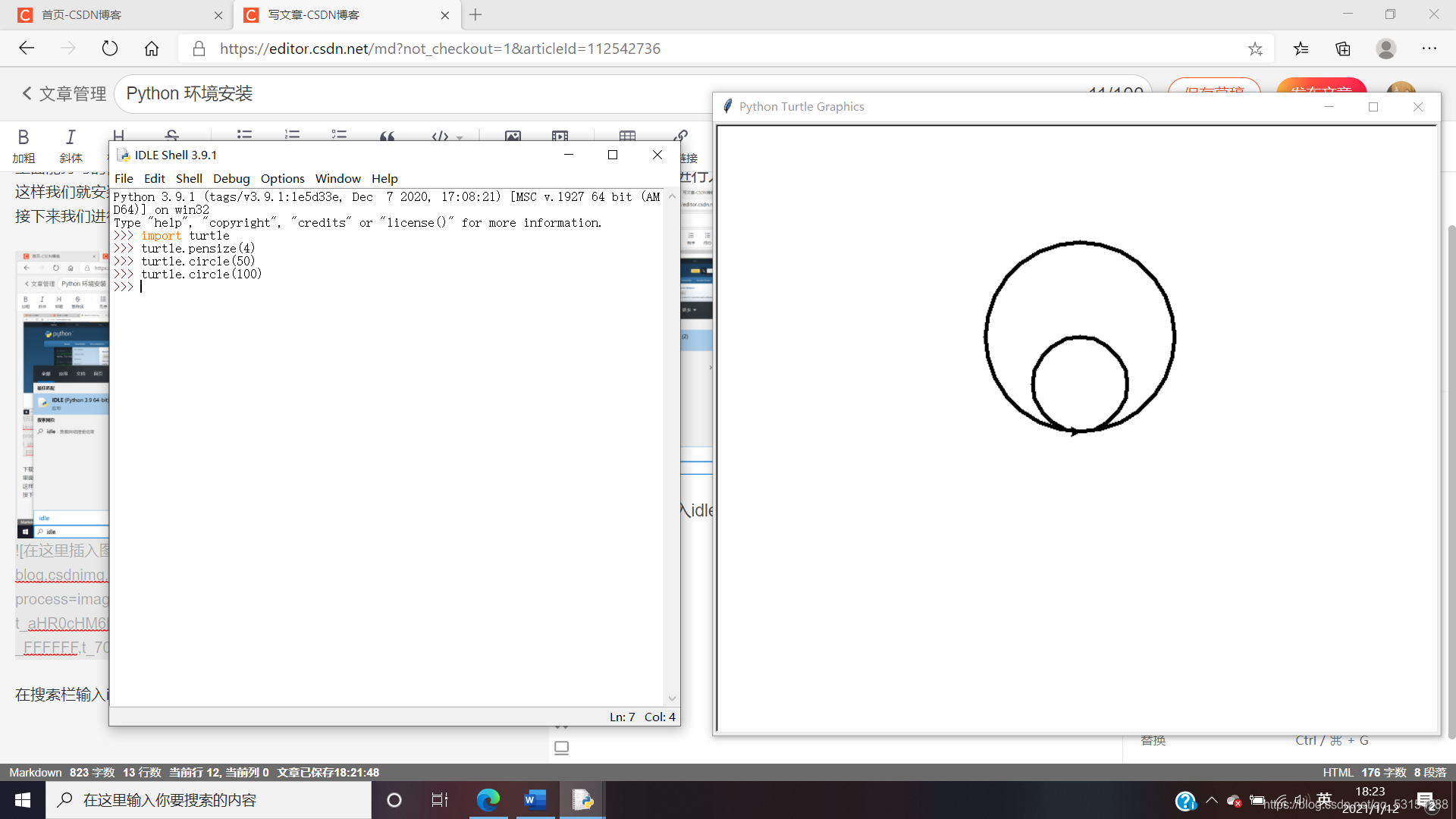
Task: Click the line 'turtle.circle(50)' in IDLE
Action: (x=198, y=261)
